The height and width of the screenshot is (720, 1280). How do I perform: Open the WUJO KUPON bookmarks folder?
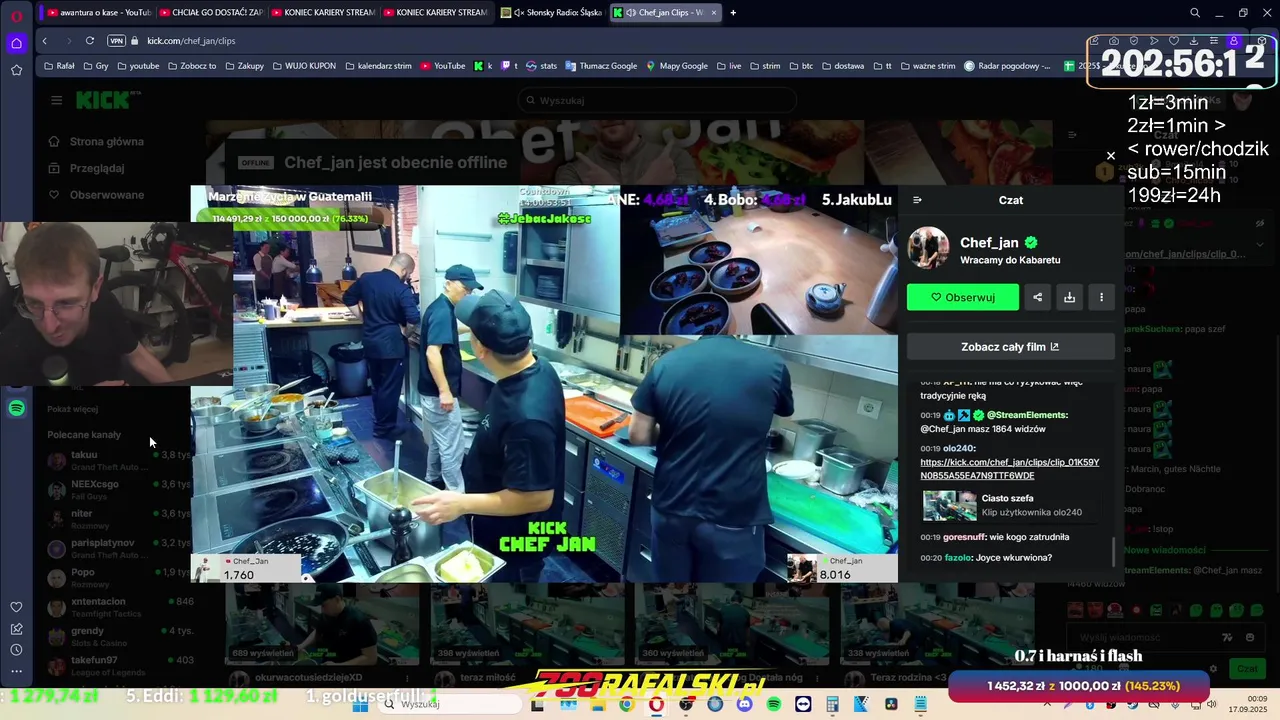(x=303, y=66)
